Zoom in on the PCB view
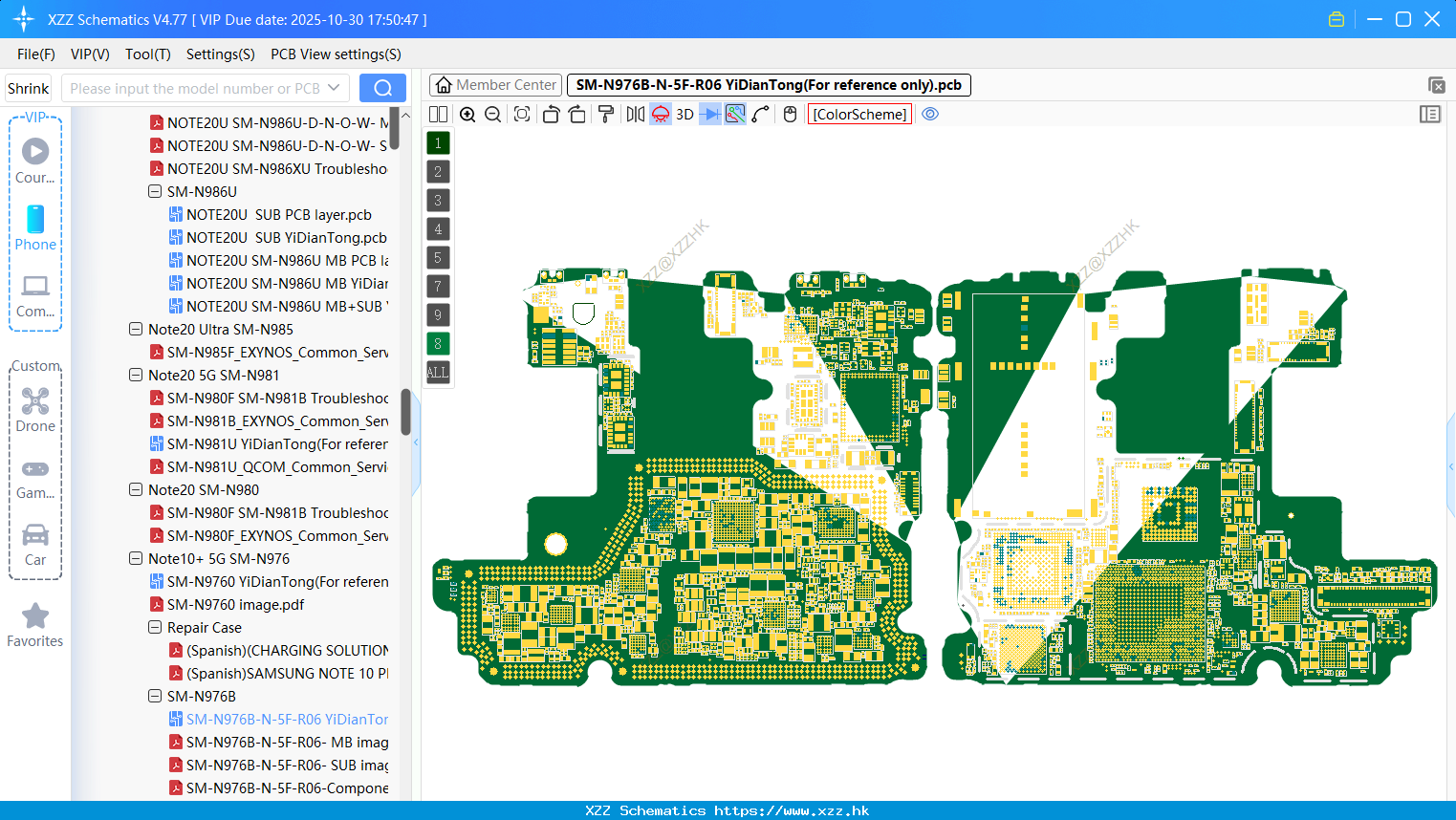The width and height of the screenshot is (1456, 820). pyautogui.click(x=467, y=115)
